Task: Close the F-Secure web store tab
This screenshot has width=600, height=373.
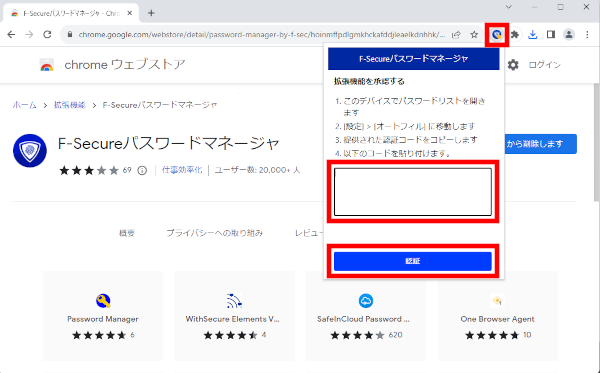Action: tap(130, 13)
